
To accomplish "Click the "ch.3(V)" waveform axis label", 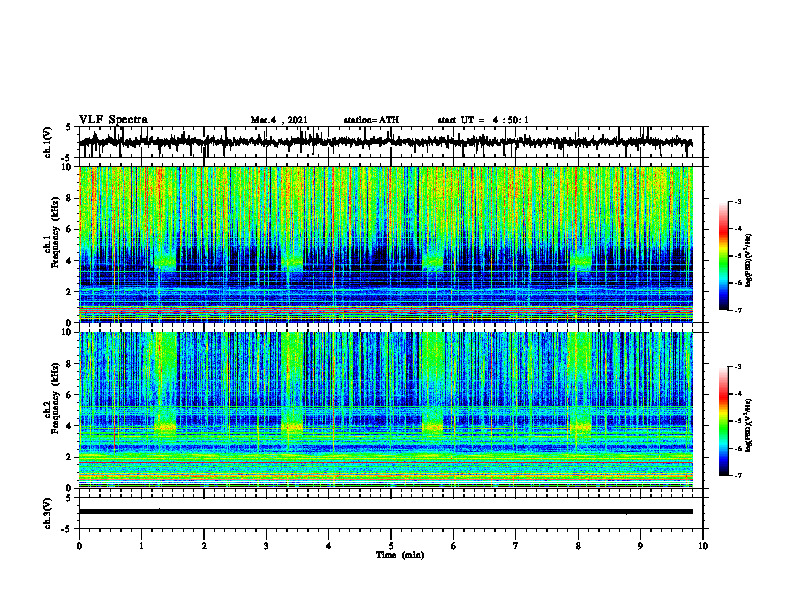I will pos(48,513).
